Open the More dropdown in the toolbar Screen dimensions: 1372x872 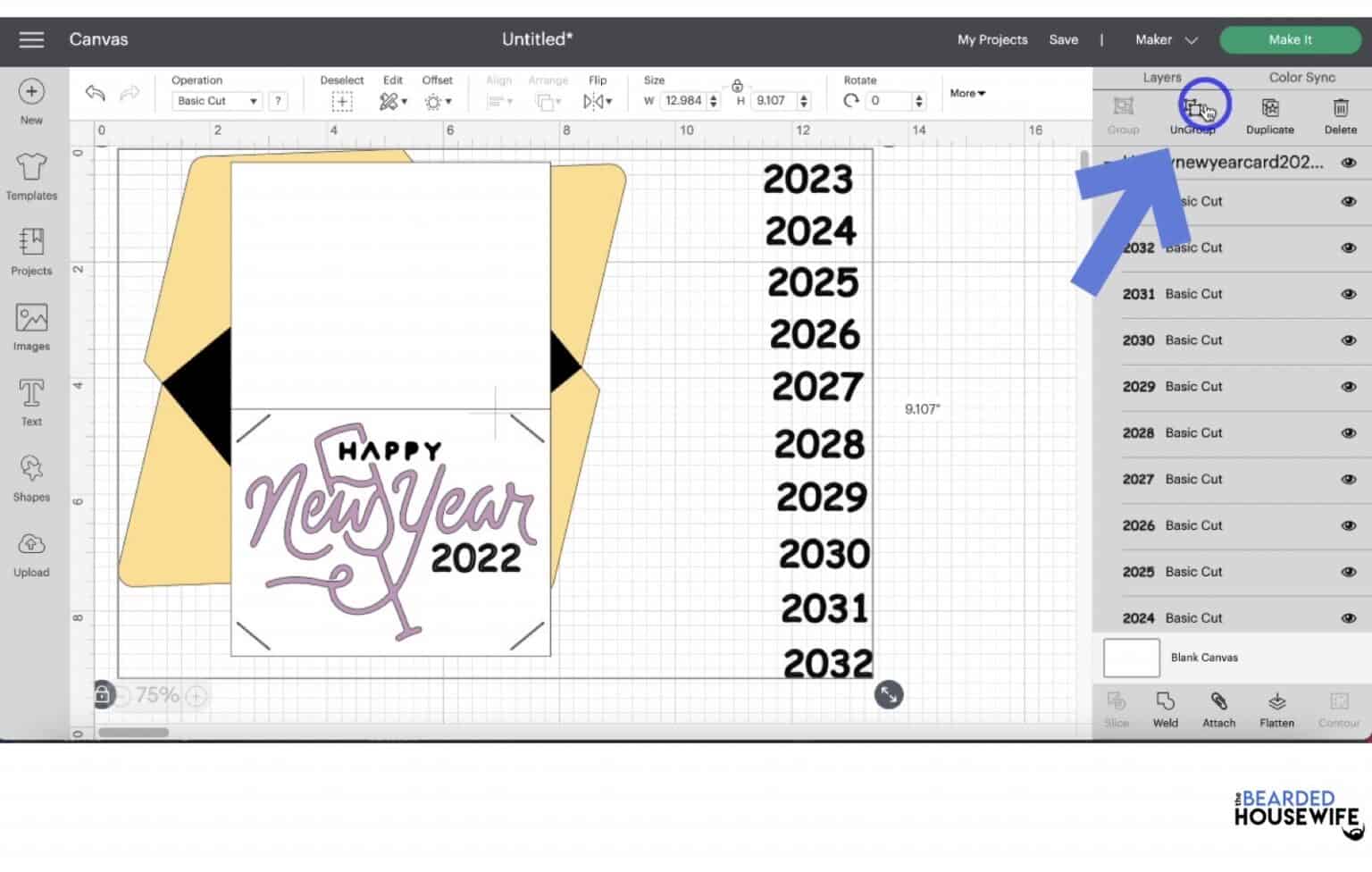966,93
